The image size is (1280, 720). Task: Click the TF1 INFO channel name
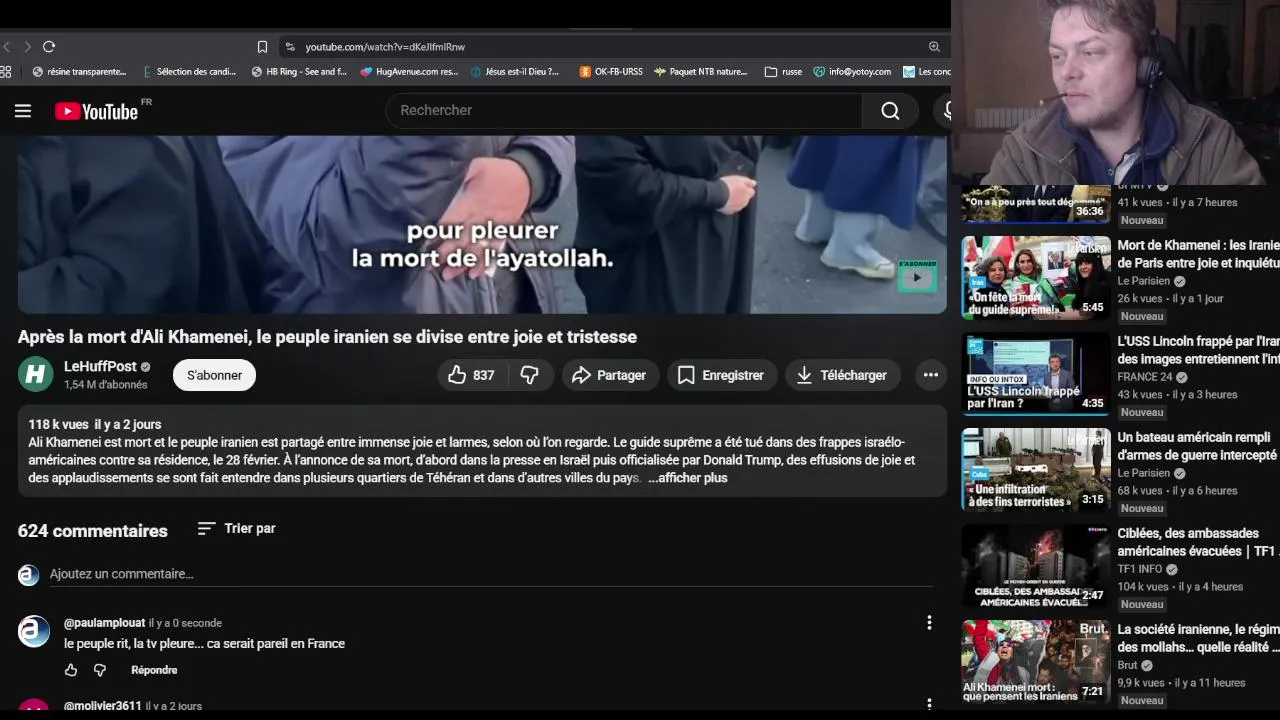(x=1140, y=569)
